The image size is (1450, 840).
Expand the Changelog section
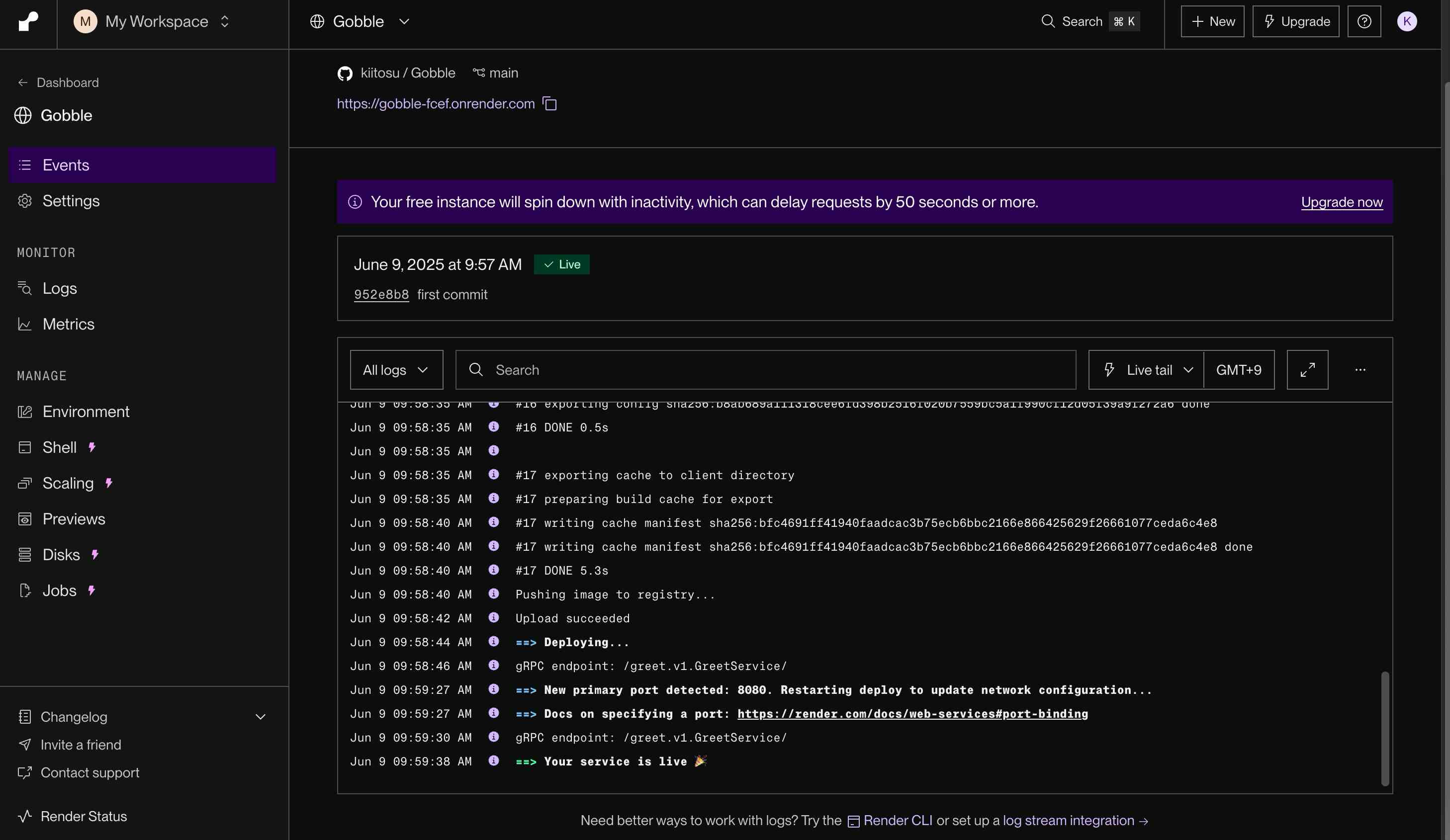(x=260, y=716)
